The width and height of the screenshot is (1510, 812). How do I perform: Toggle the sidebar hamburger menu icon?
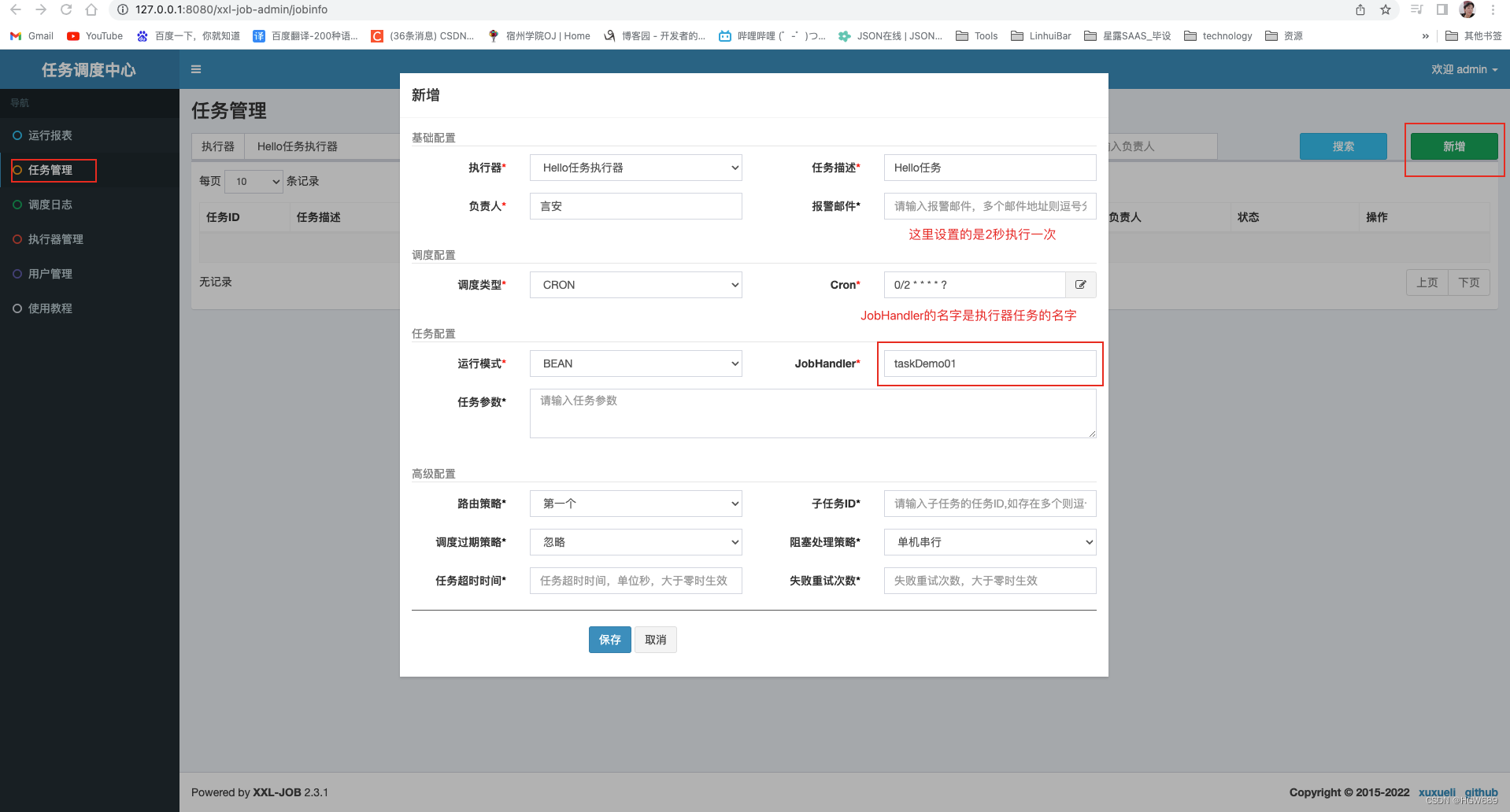[x=196, y=69]
